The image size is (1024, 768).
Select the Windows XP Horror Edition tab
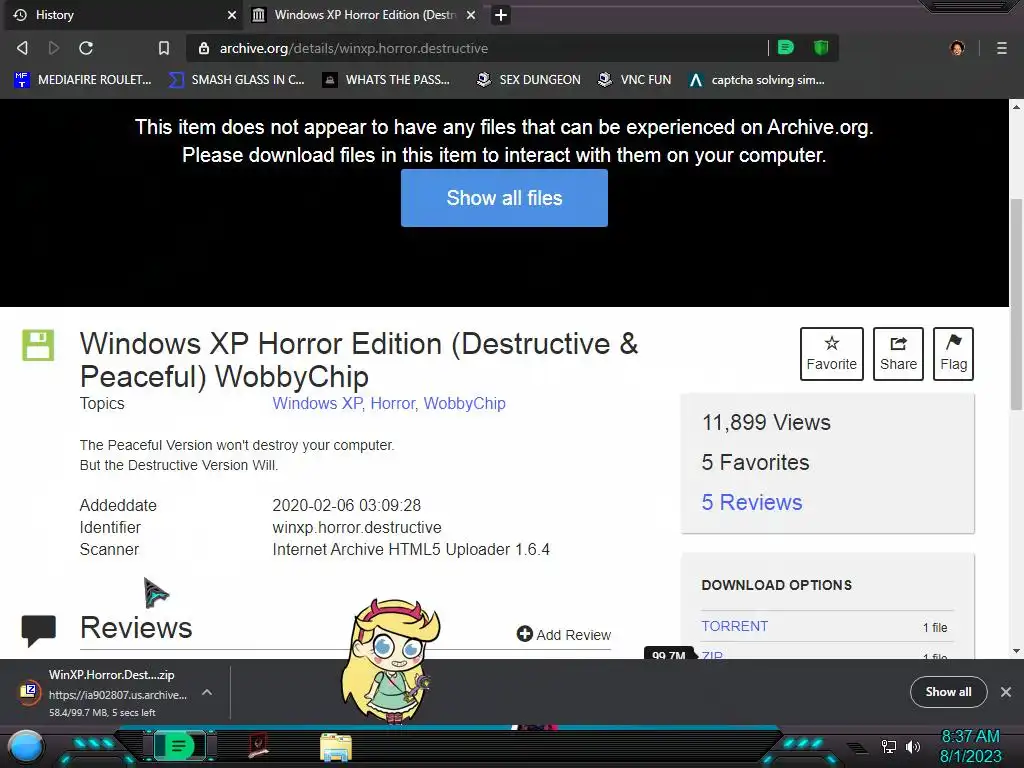[x=364, y=15]
